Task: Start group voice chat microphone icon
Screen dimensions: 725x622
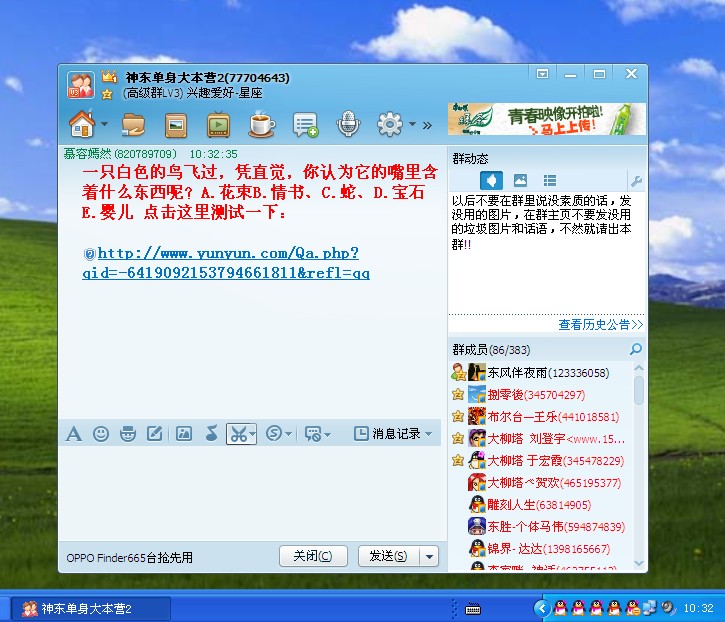Action: pyautogui.click(x=348, y=124)
